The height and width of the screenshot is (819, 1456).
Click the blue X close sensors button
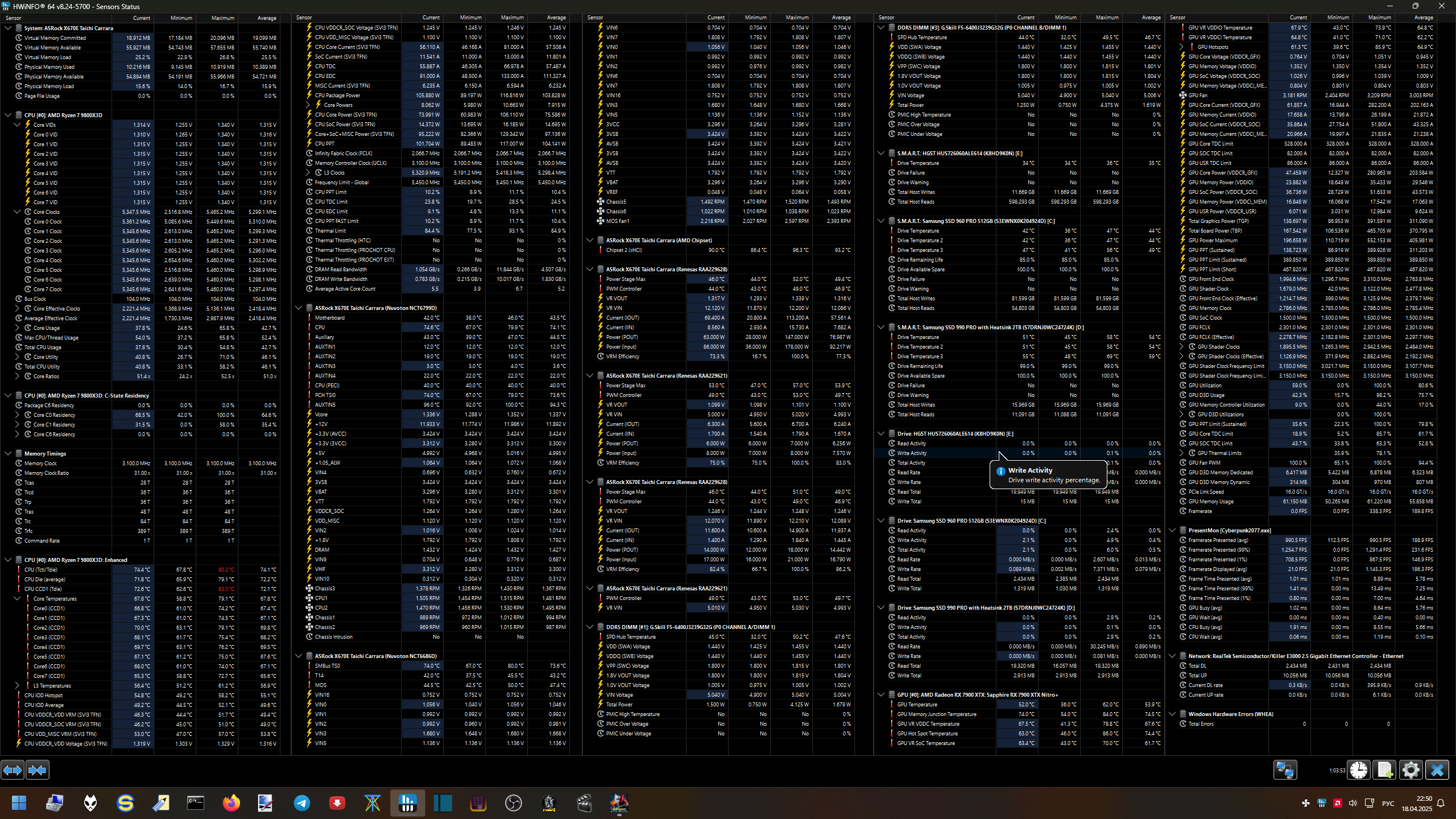1437,770
